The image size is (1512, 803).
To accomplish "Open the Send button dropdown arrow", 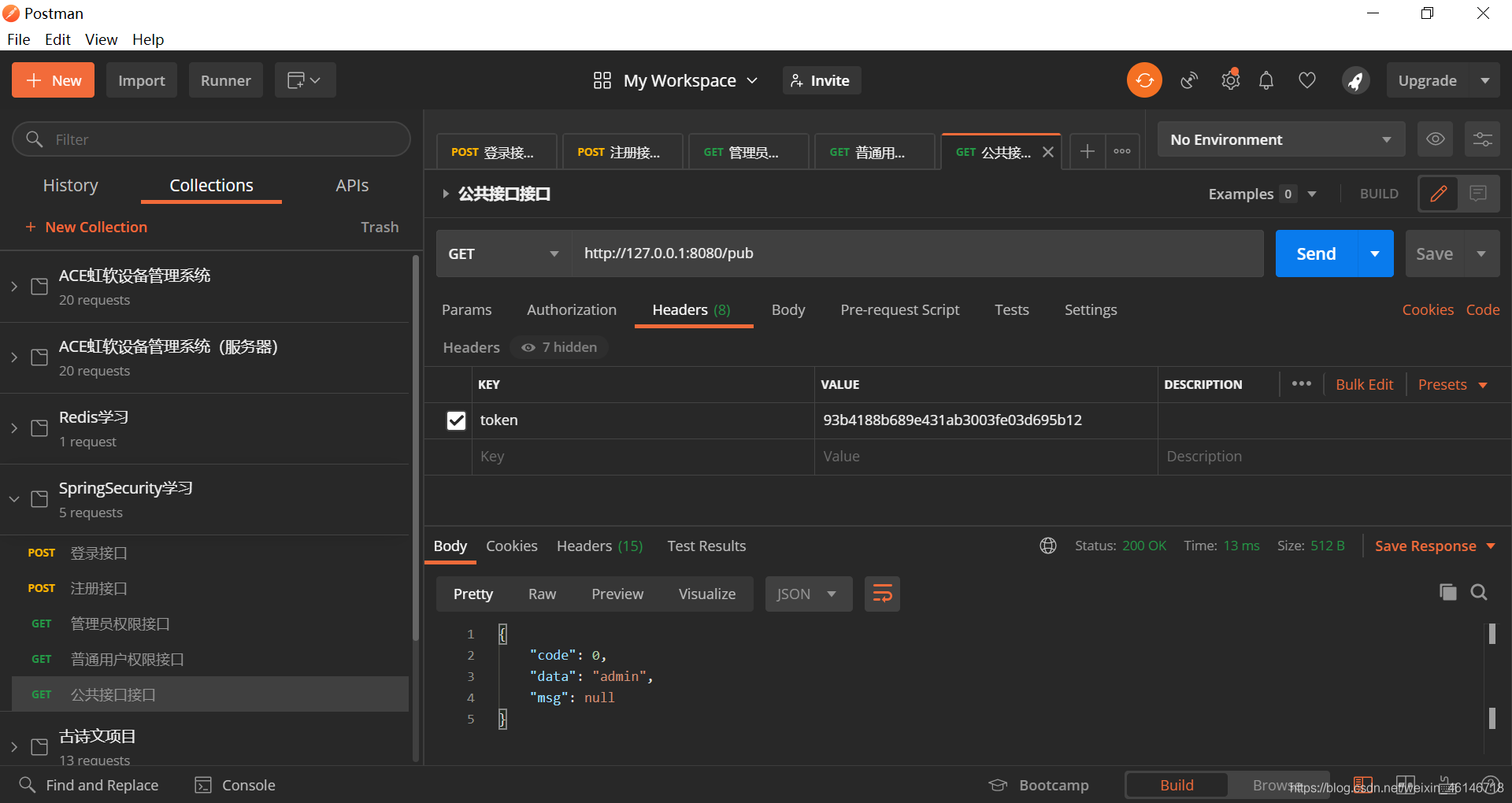I will point(1375,253).
